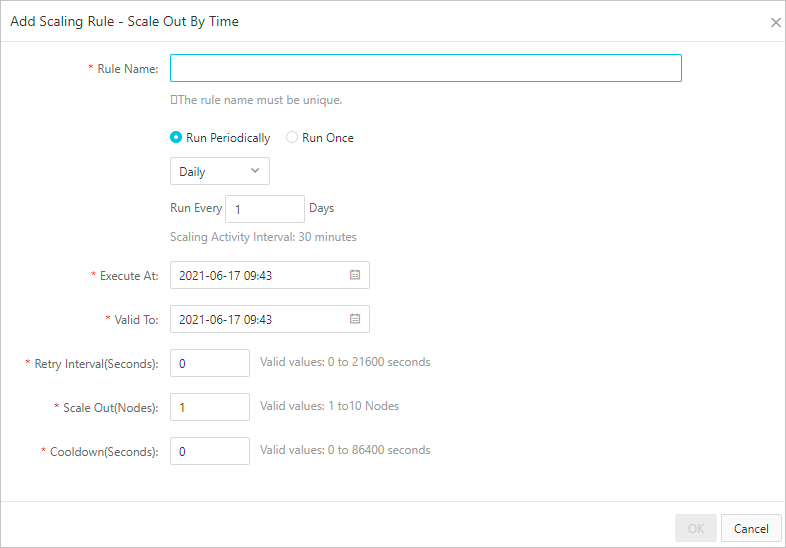Image resolution: width=786 pixels, height=548 pixels.
Task: Click the dialog title text
Action: [x=124, y=21]
